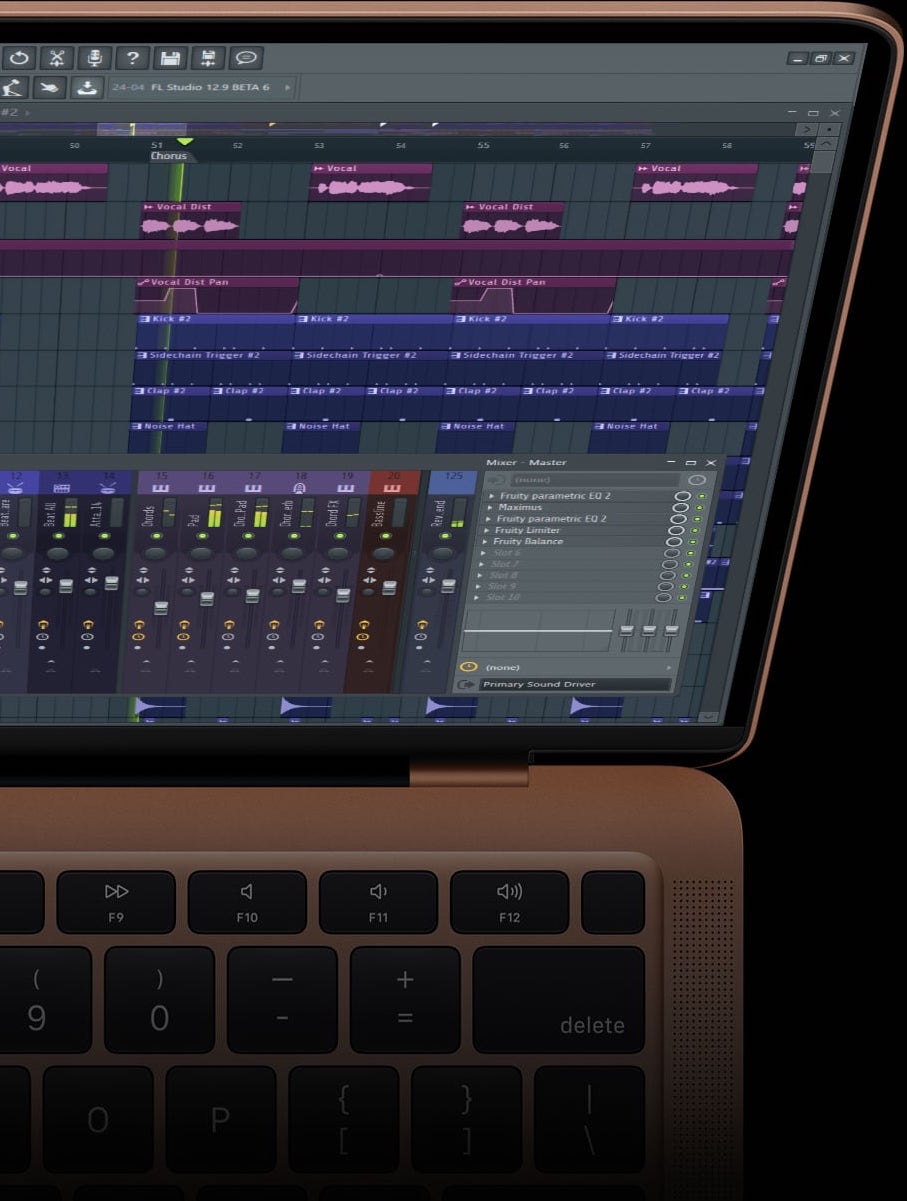Click piano icon atop Bassline track 20
The width and height of the screenshot is (907, 1201).
pyautogui.click(x=392, y=488)
